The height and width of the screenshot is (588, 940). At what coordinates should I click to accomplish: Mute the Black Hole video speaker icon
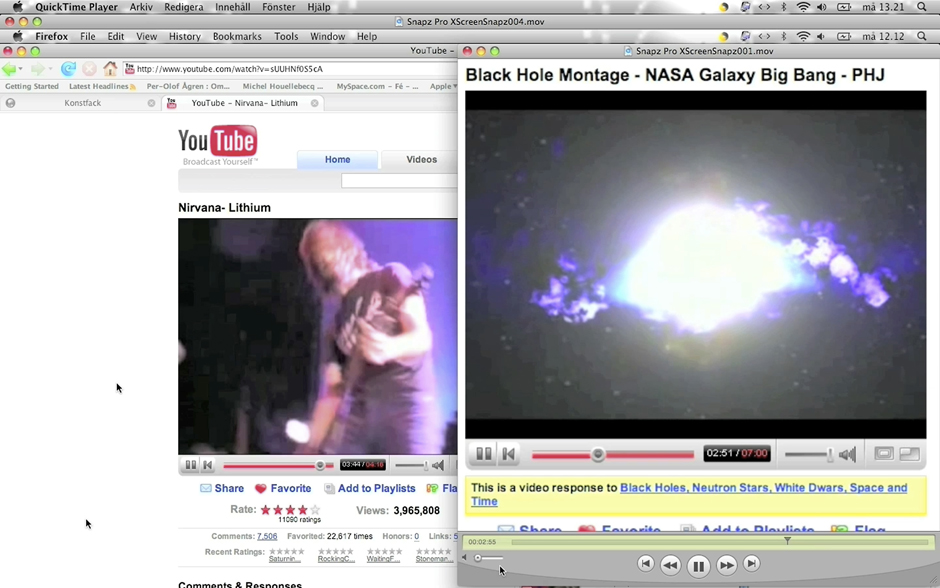pos(848,454)
